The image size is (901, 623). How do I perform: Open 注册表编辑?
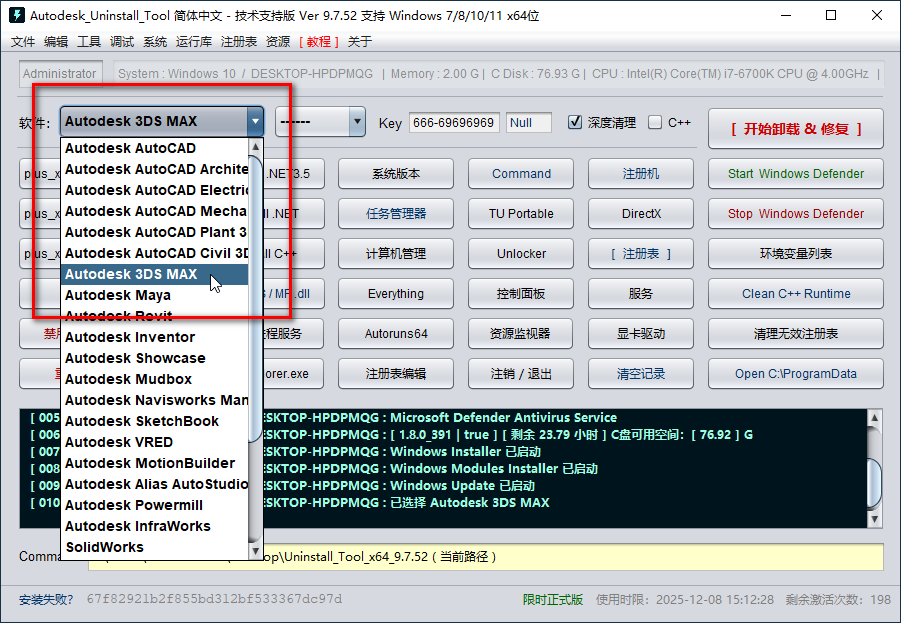[396, 374]
